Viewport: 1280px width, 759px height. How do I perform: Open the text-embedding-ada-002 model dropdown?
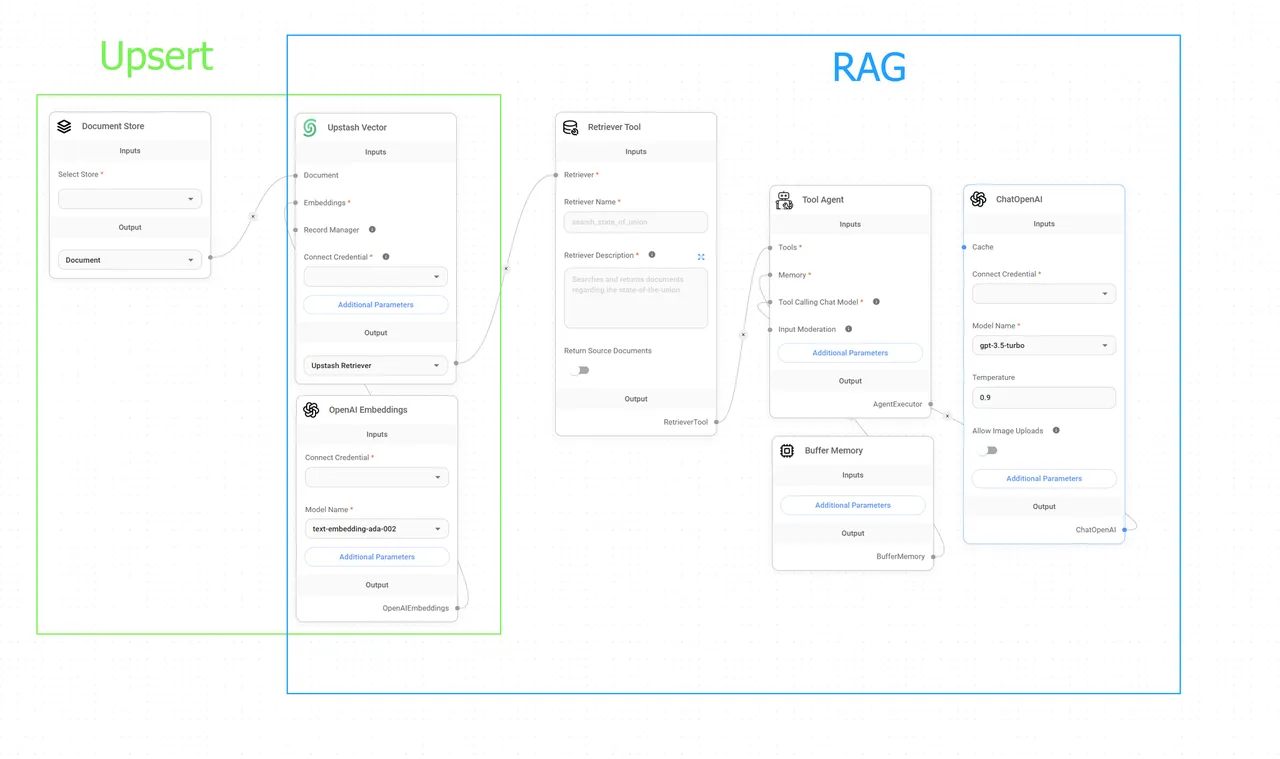pos(377,529)
